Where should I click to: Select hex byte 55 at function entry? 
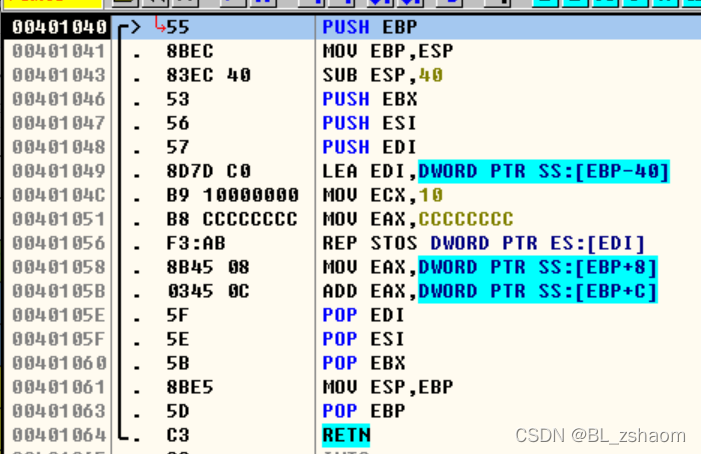coord(178,27)
